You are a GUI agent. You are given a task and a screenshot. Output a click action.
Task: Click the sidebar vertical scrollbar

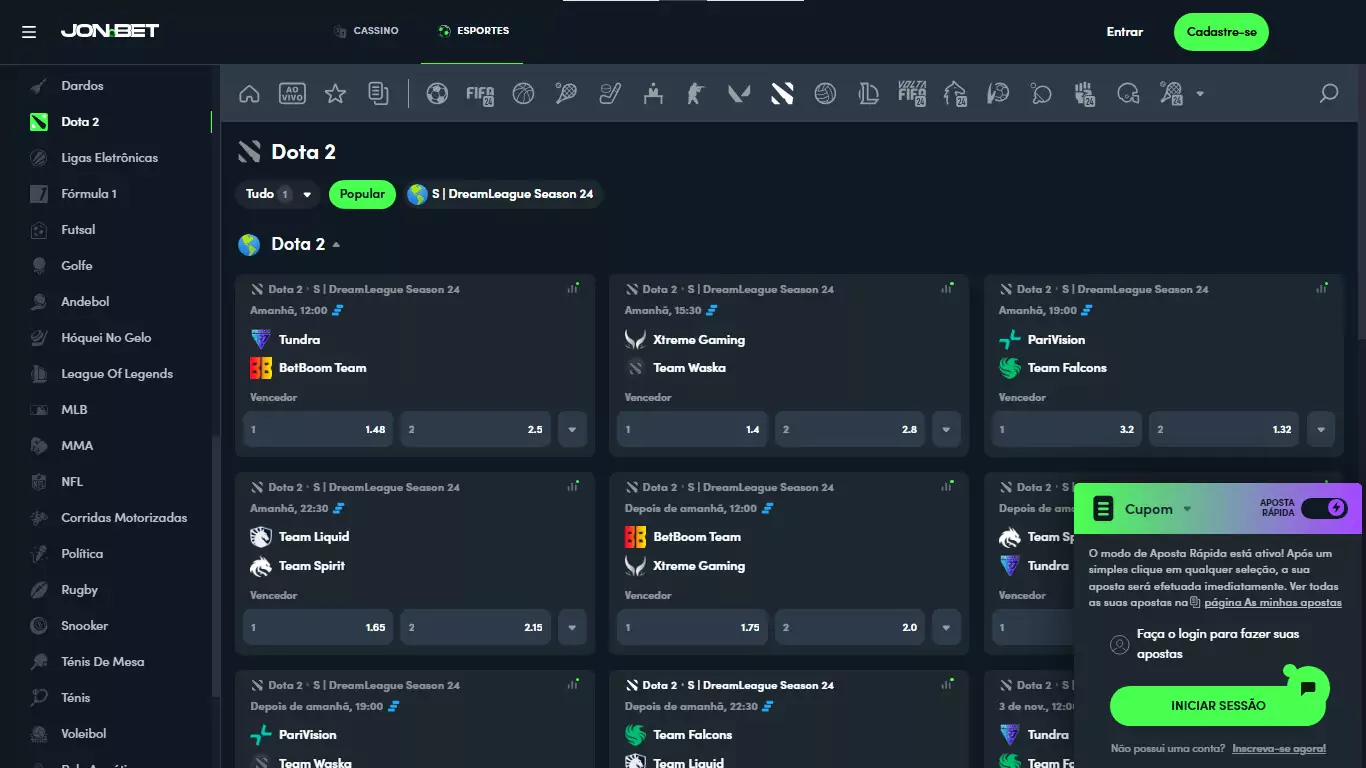click(215, 565)
